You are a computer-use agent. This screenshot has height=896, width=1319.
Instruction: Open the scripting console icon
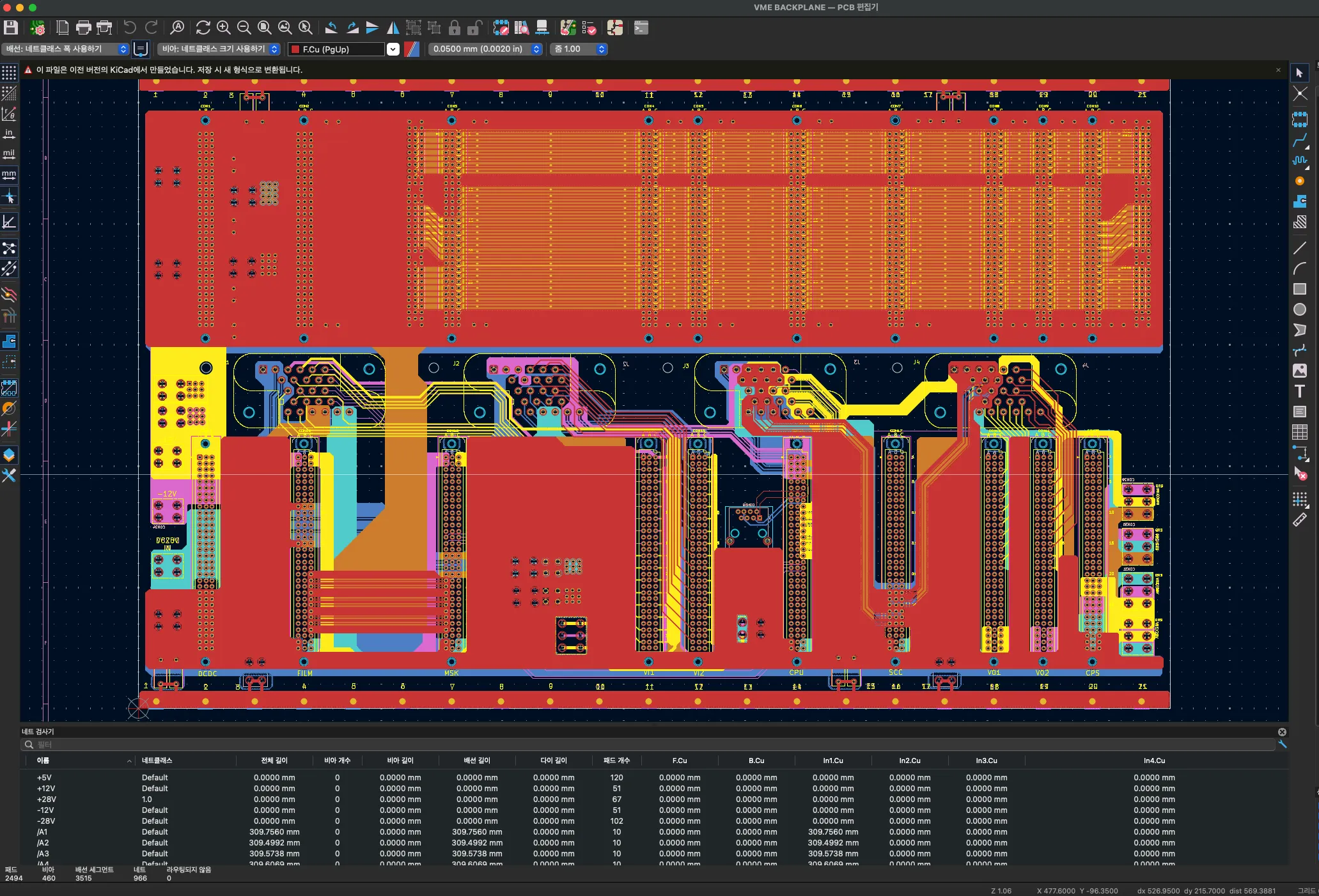click(641, 27)
